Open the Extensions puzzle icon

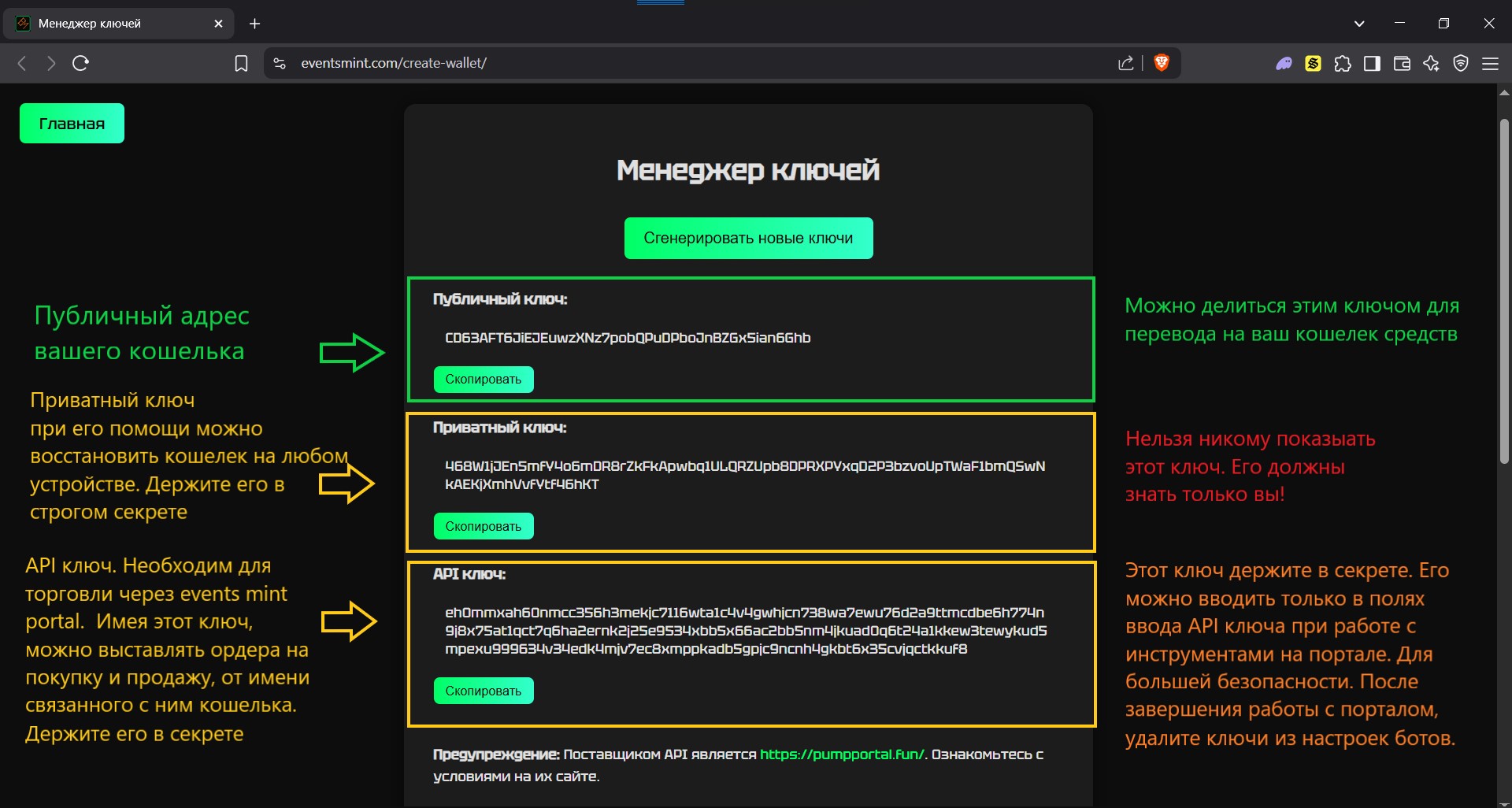pos(1343,64)
